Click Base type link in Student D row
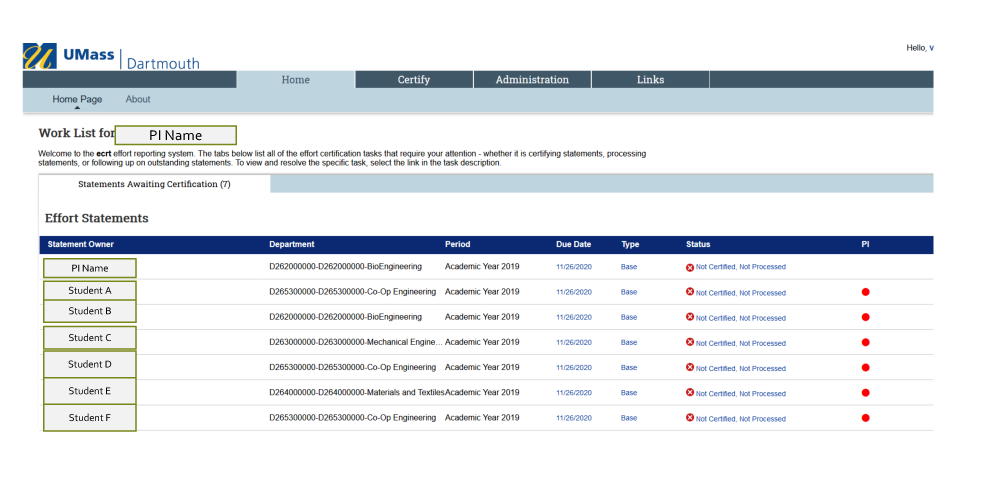 point(629,367)
